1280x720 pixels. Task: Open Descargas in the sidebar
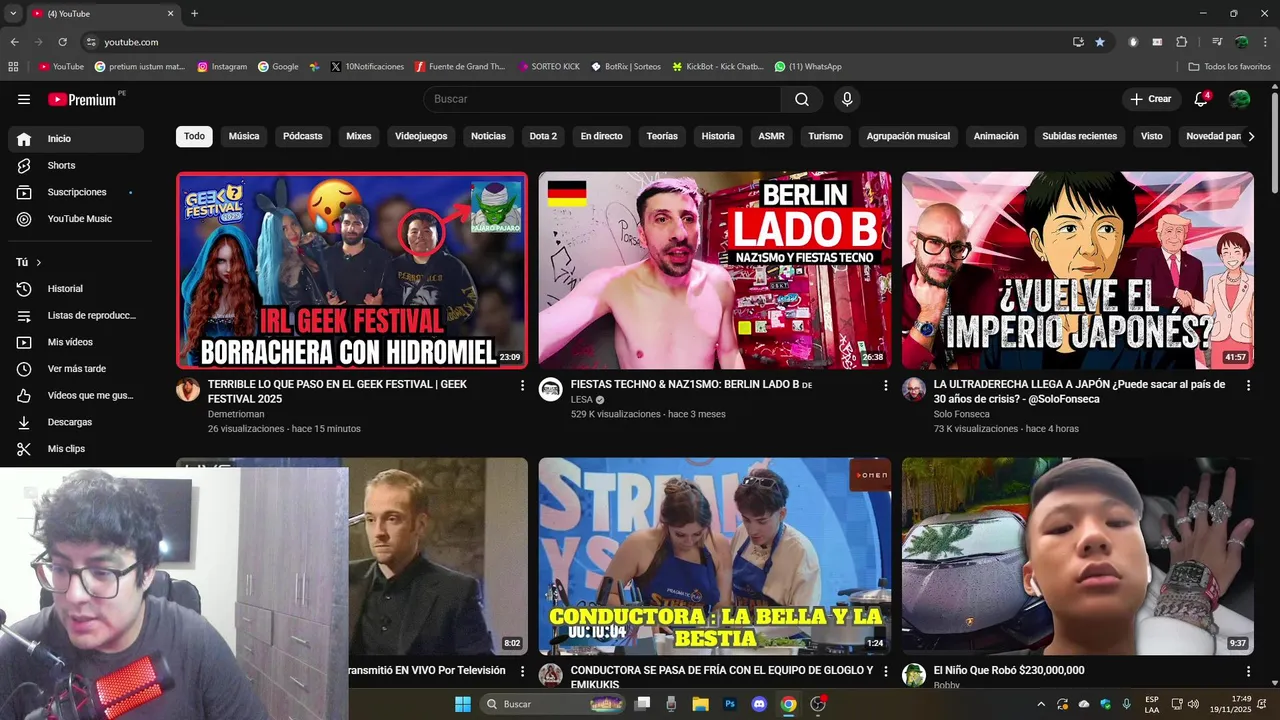(76, 422)
